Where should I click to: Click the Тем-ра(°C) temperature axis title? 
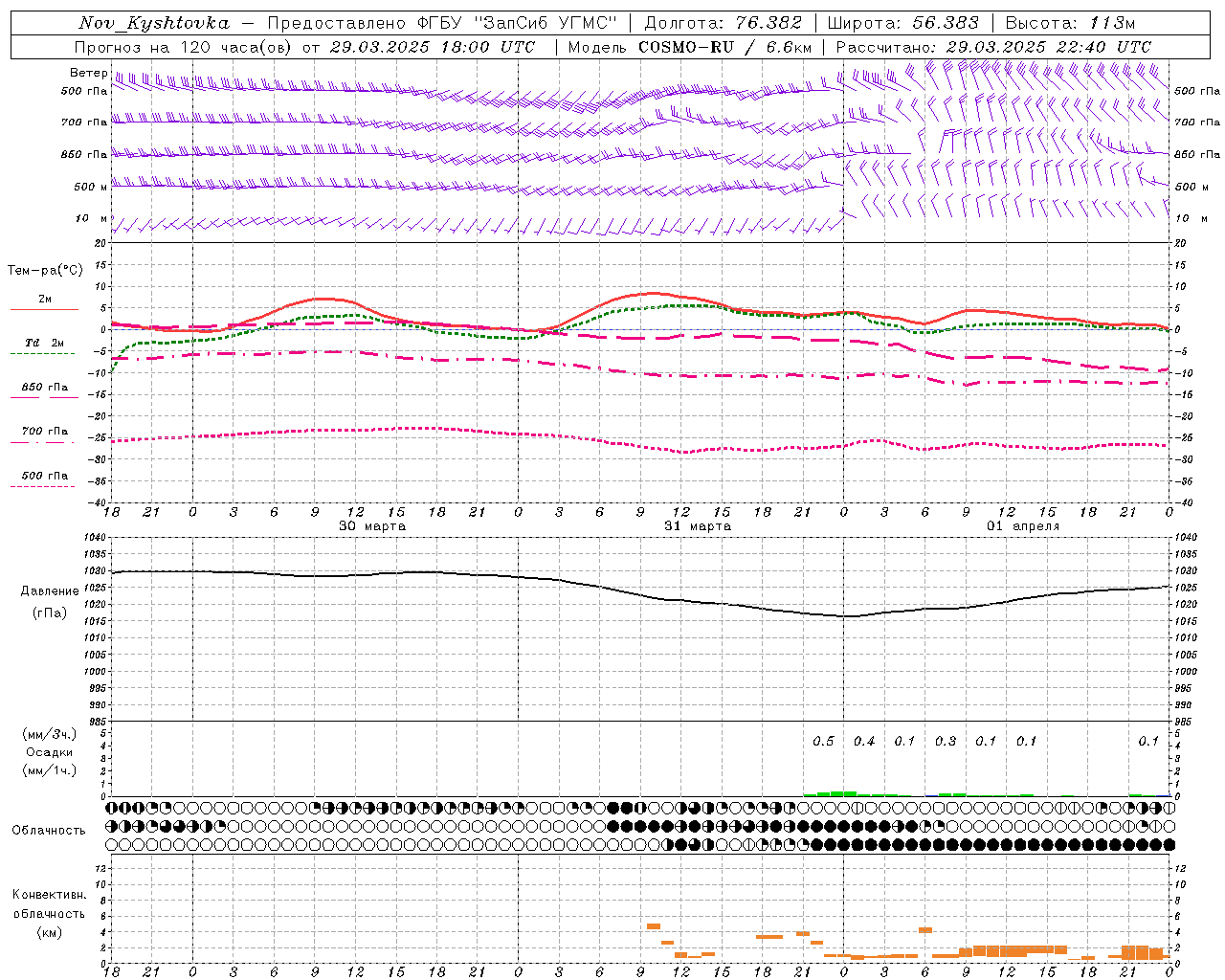tap(45, 270)
